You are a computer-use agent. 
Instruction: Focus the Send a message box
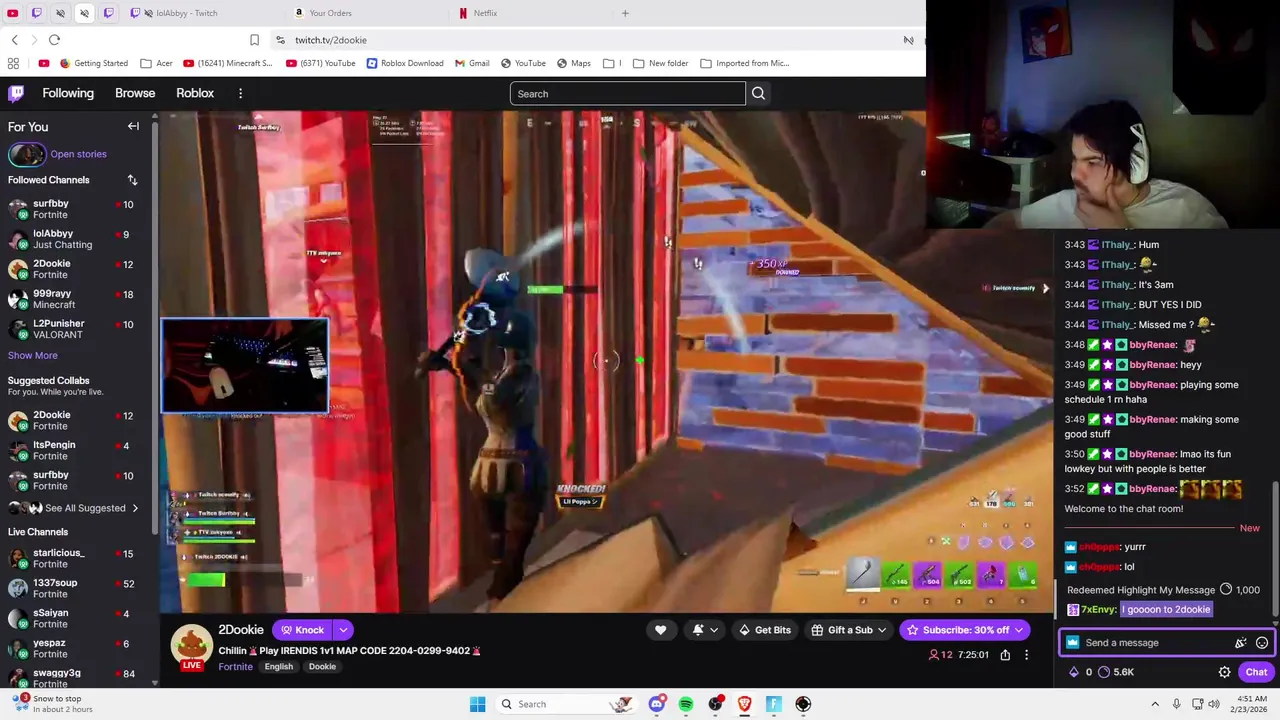(x=1156, y=643)
